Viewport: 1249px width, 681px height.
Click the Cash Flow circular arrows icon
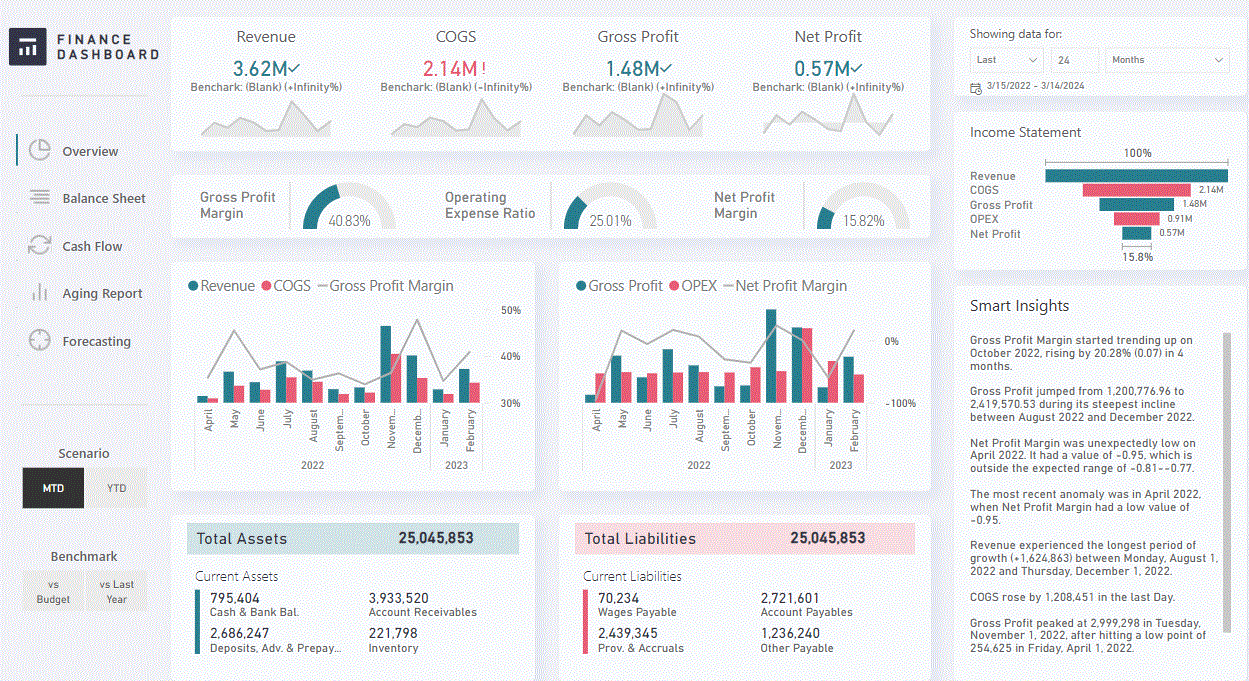click(38, 245)
